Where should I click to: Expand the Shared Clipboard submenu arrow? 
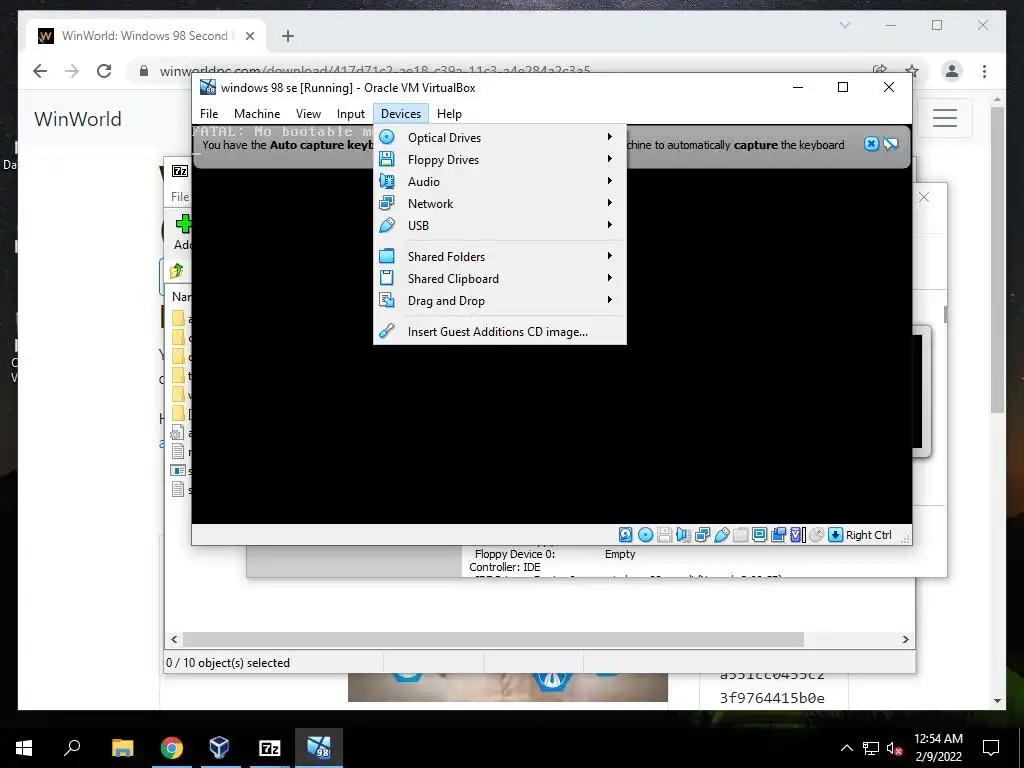pyautogui.click(x=609, y=278)
